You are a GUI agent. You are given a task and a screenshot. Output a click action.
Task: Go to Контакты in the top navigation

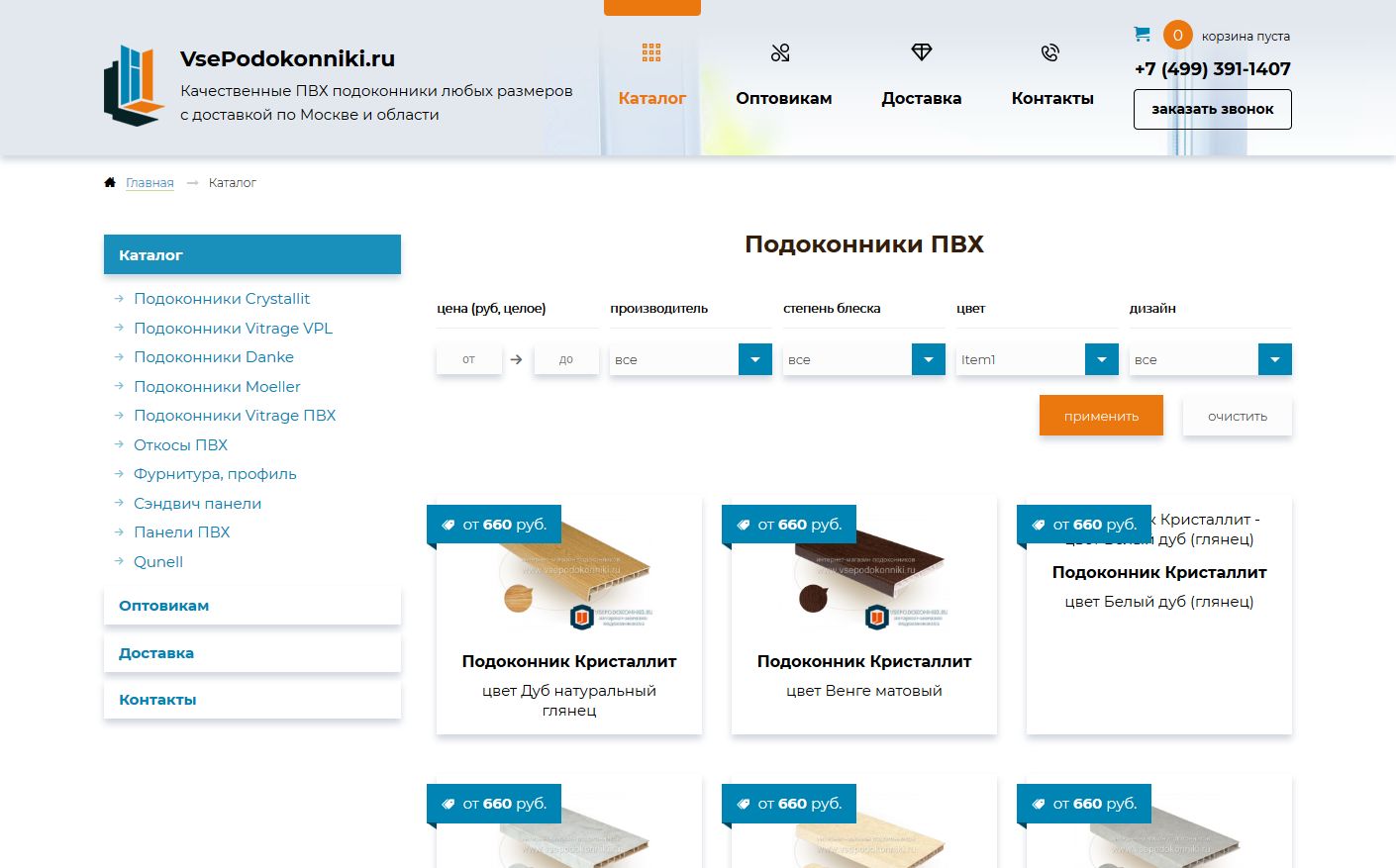(1052, 98)
